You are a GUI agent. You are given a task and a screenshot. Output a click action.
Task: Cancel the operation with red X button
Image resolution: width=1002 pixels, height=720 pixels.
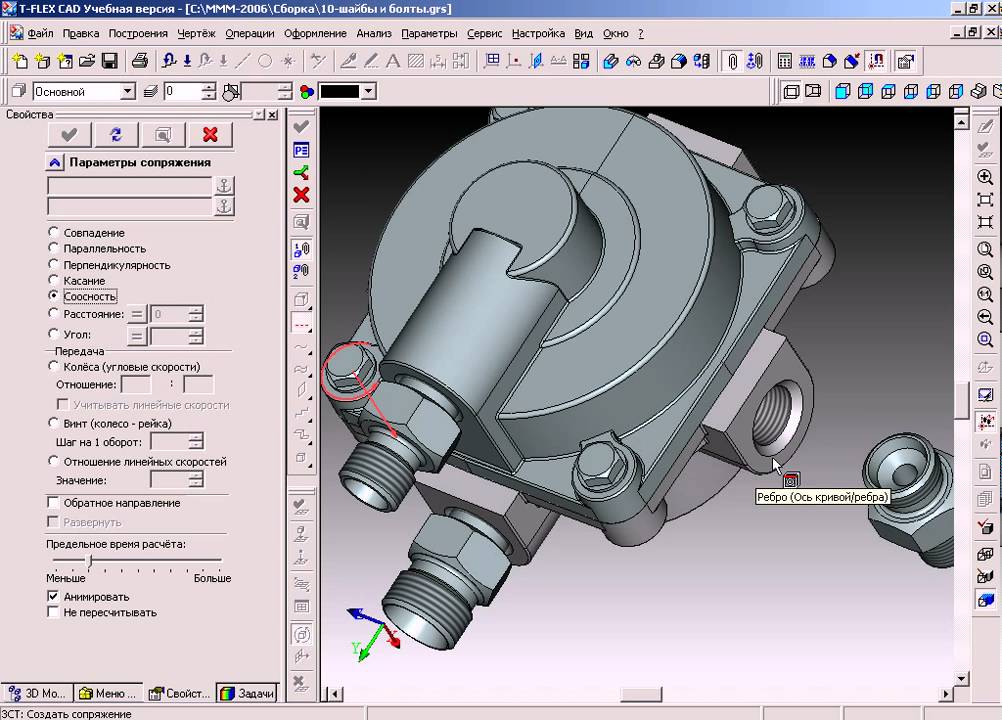(x=210, y=135)
